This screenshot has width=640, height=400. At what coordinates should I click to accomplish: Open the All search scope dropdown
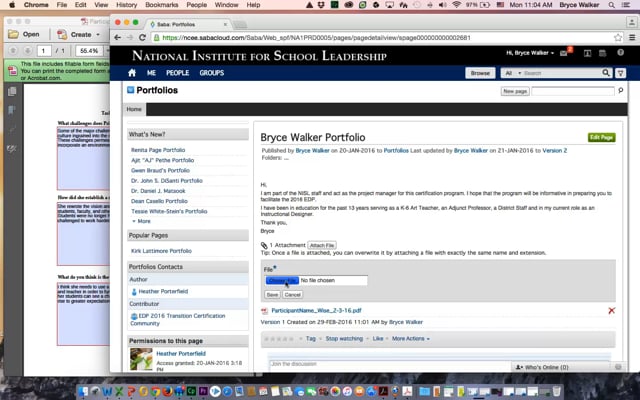pyautogui.click(x=512, y=73)
